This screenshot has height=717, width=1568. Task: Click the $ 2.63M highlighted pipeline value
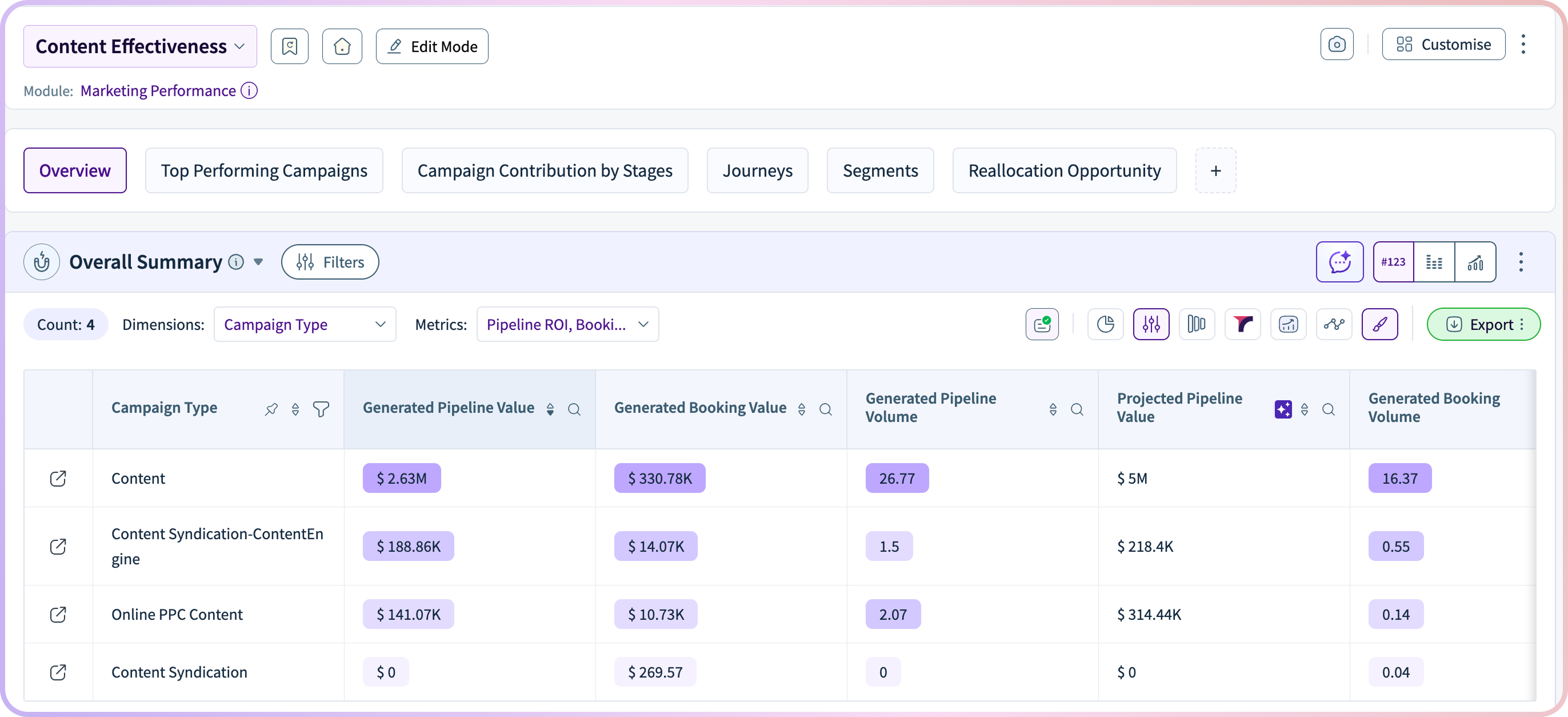pyautogui.click(x=401, y=478)
